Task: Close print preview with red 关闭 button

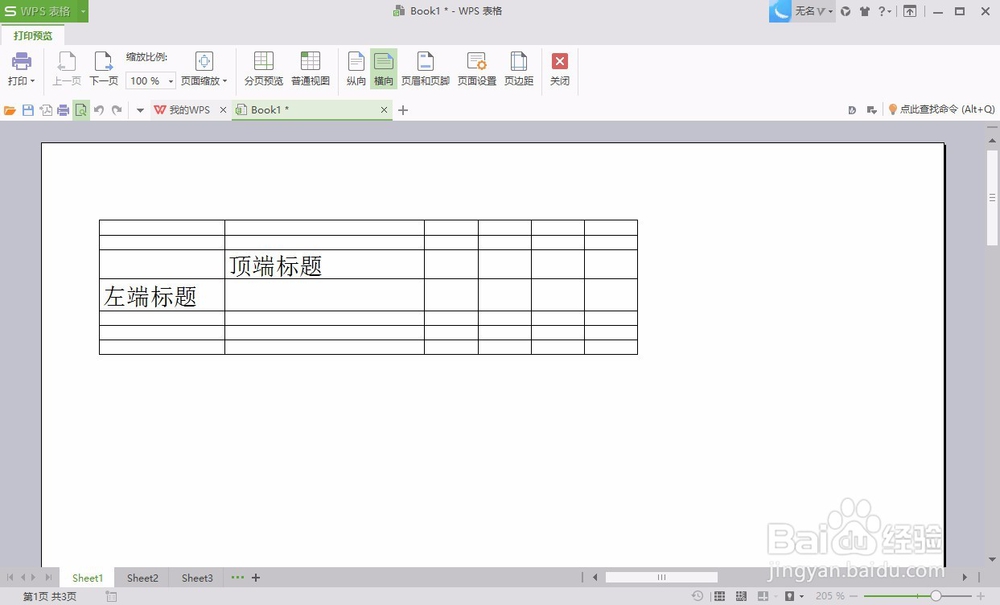Action: coord(559,69)
